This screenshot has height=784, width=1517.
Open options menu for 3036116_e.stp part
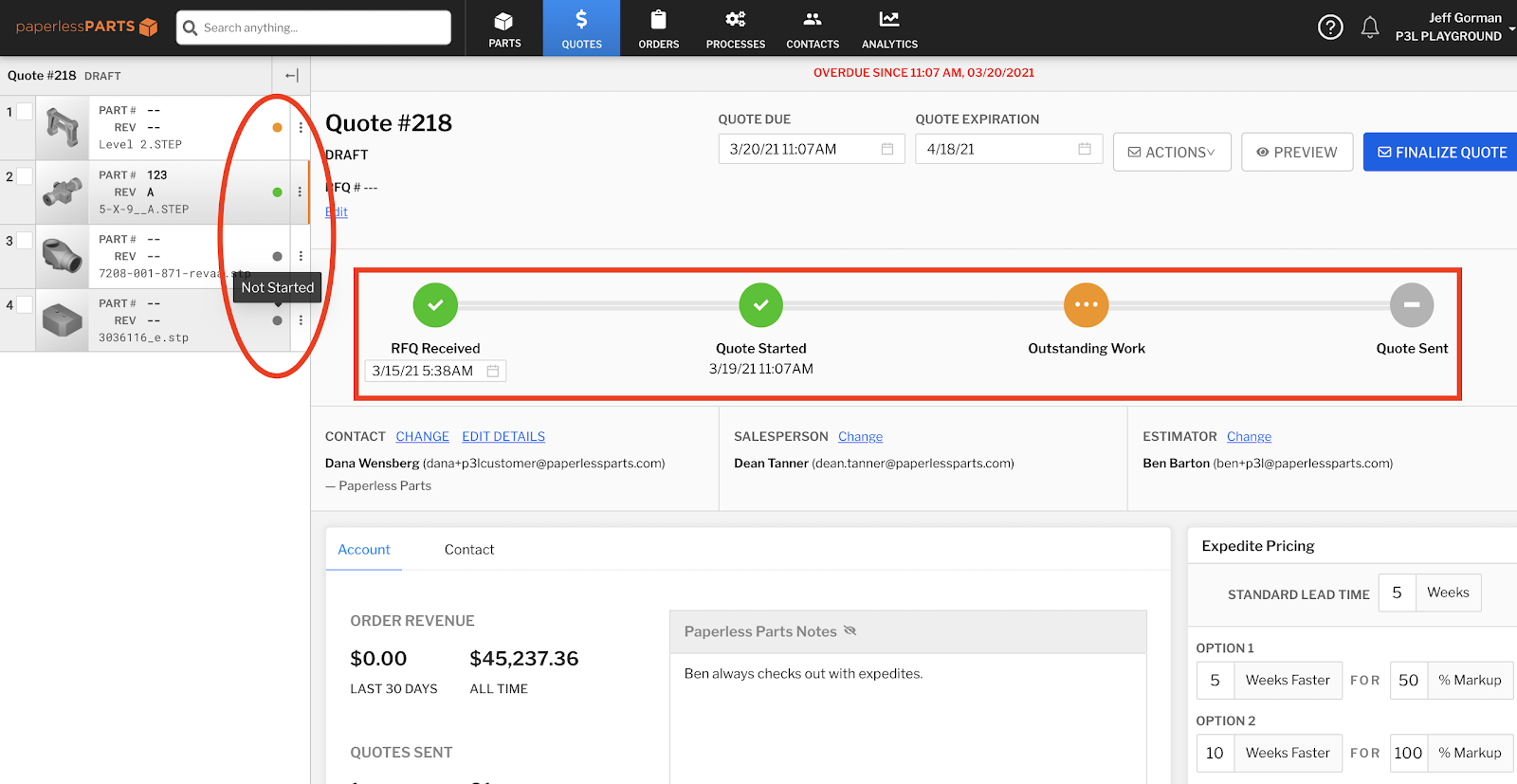pos(301,320)
